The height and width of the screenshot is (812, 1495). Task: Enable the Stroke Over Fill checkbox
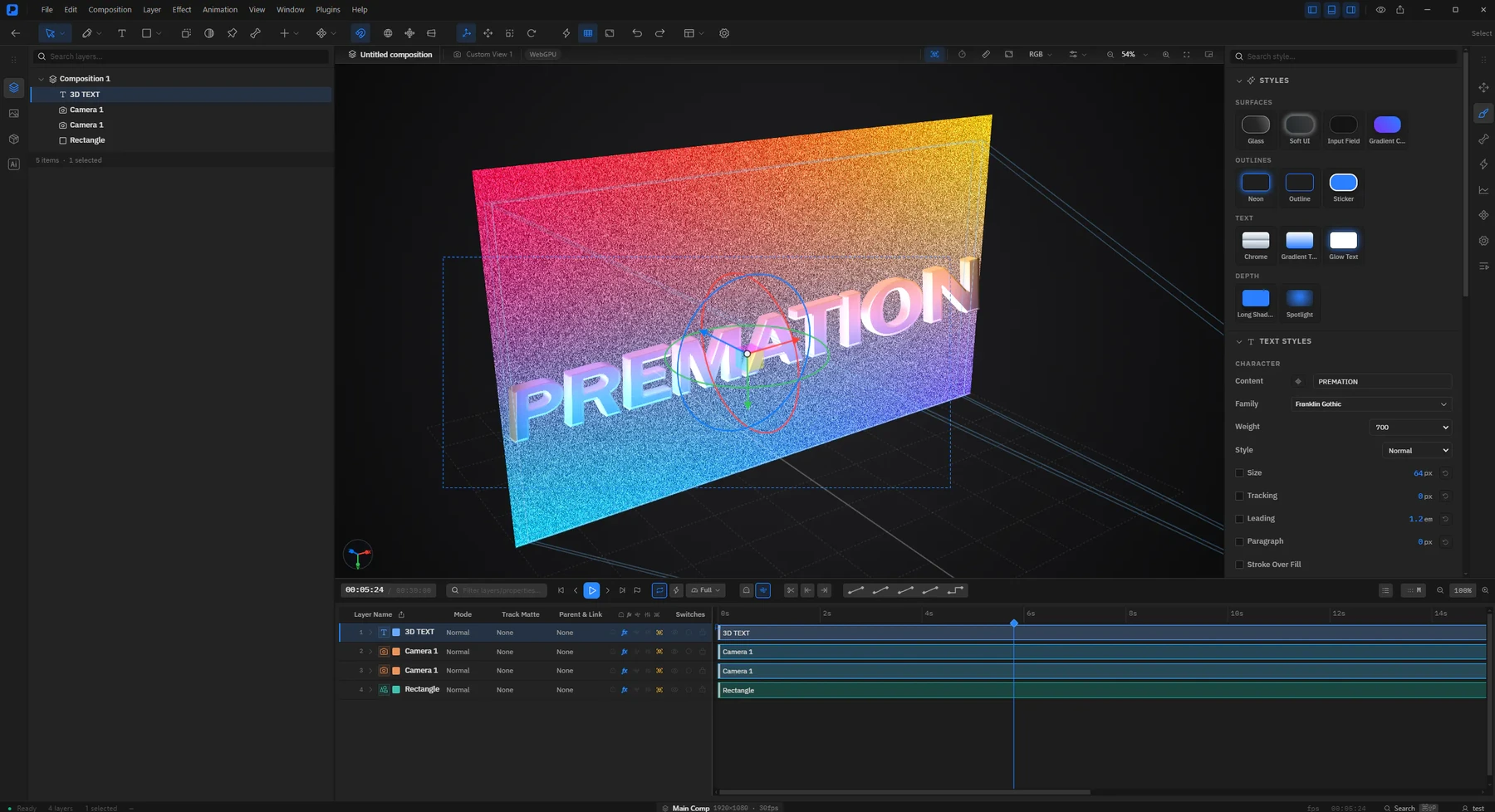pos(1239,565)
